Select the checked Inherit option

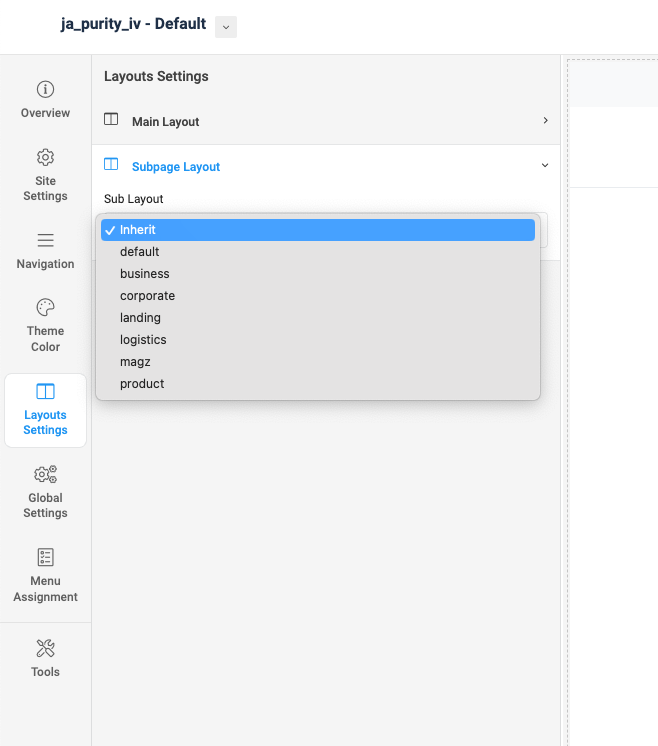318,230
